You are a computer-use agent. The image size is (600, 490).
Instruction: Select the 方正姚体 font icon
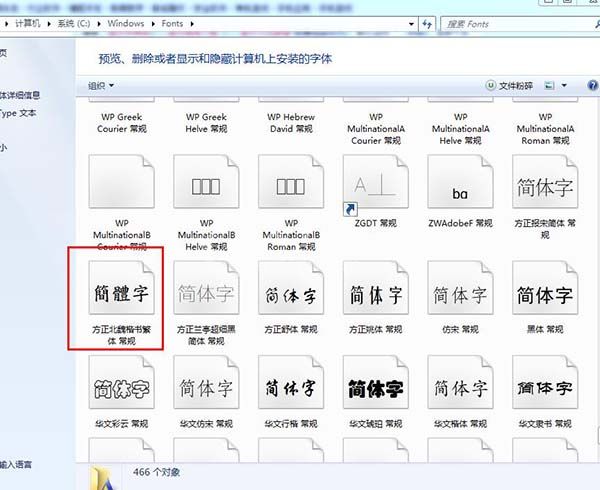click(376, 288)
